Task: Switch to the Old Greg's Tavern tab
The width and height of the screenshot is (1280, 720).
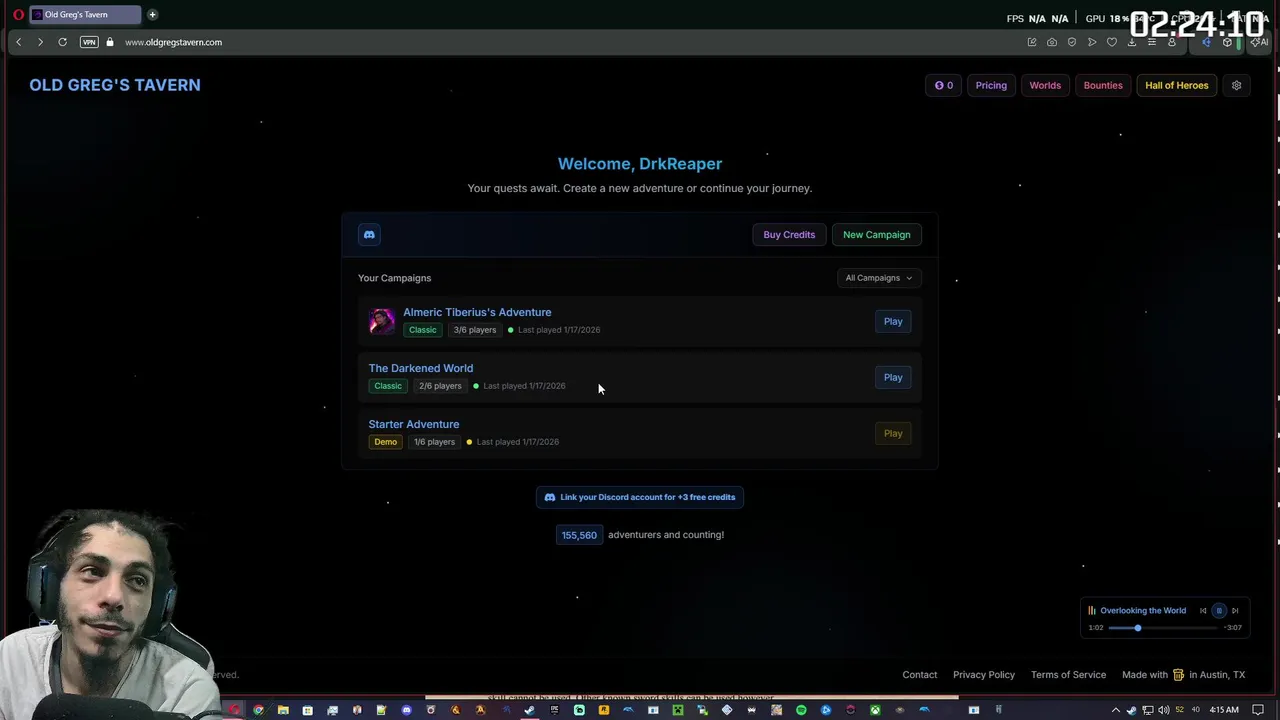Action: pos(84,15)
